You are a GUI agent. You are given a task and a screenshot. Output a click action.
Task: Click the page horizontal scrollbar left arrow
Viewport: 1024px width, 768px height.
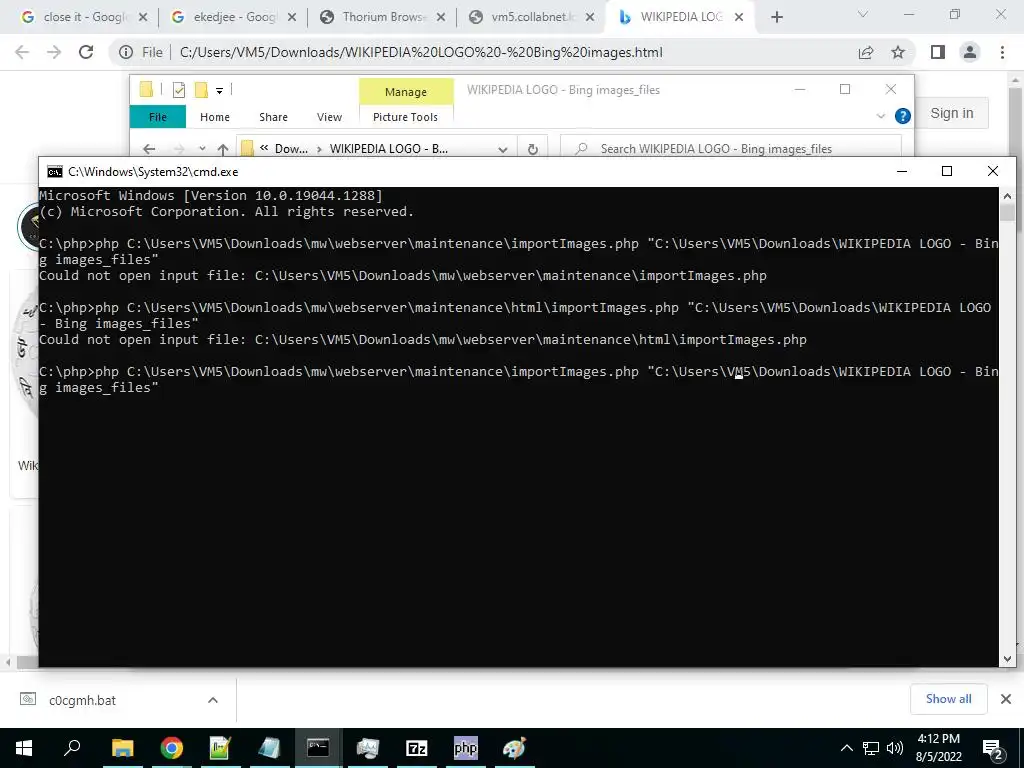click(7, 662)
